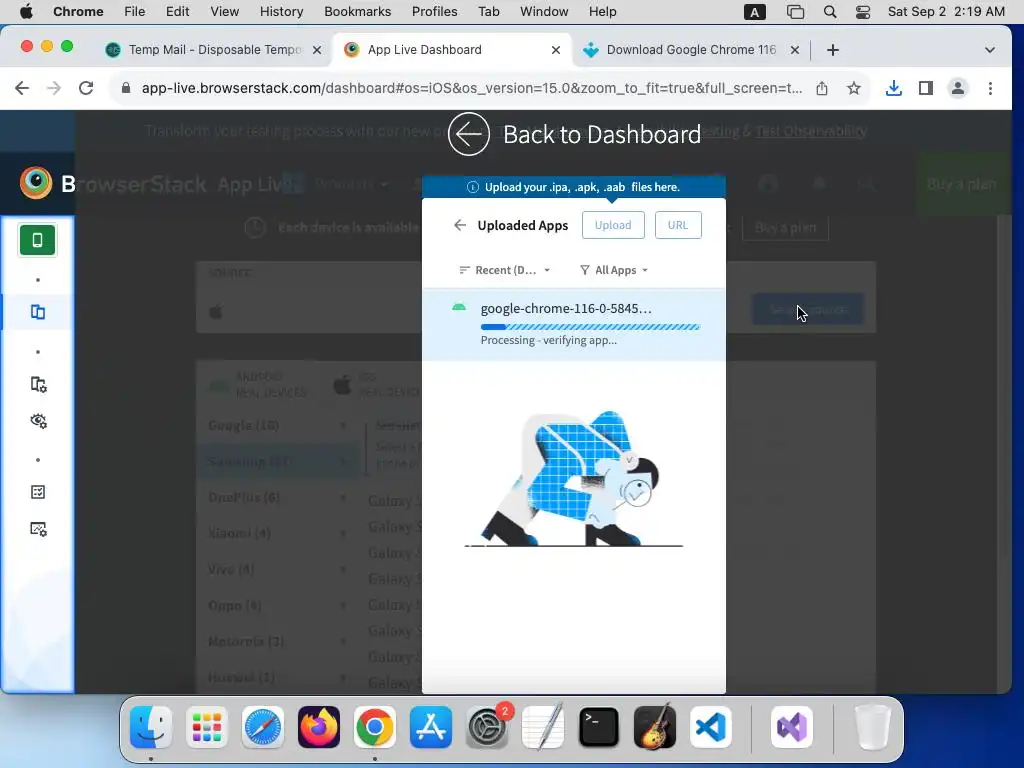Switch to the Temp Mail tab
The height and width of the screenshot is (768, 1024).
coord(214,50)
